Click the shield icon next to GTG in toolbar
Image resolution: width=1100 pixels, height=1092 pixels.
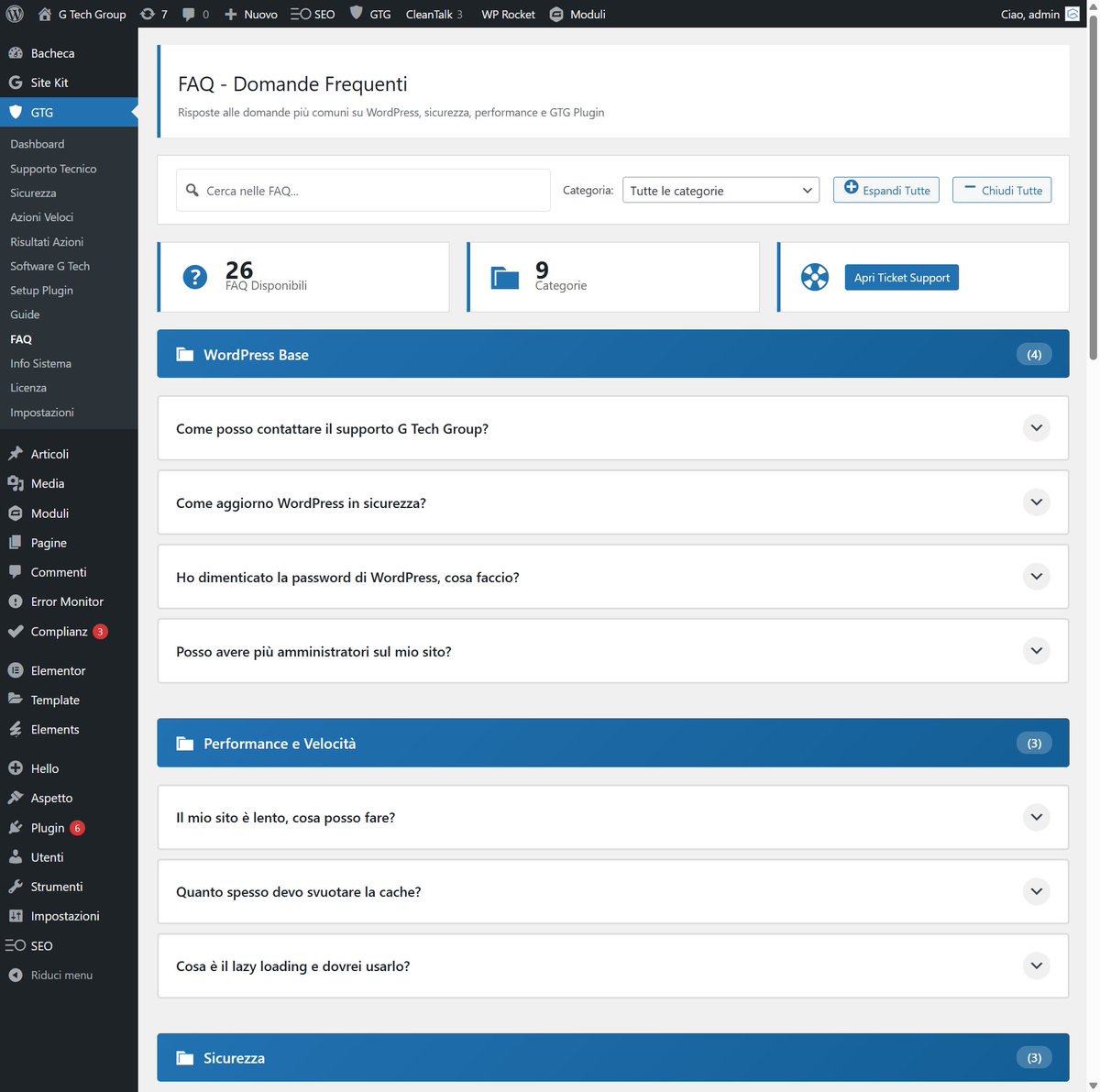pyautogui.click(x=356, y=14)
